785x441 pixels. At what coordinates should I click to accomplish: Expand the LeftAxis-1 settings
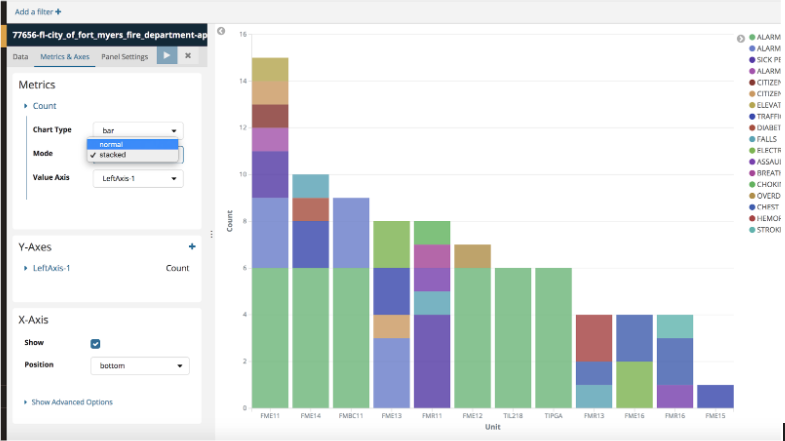pos(50,268)
